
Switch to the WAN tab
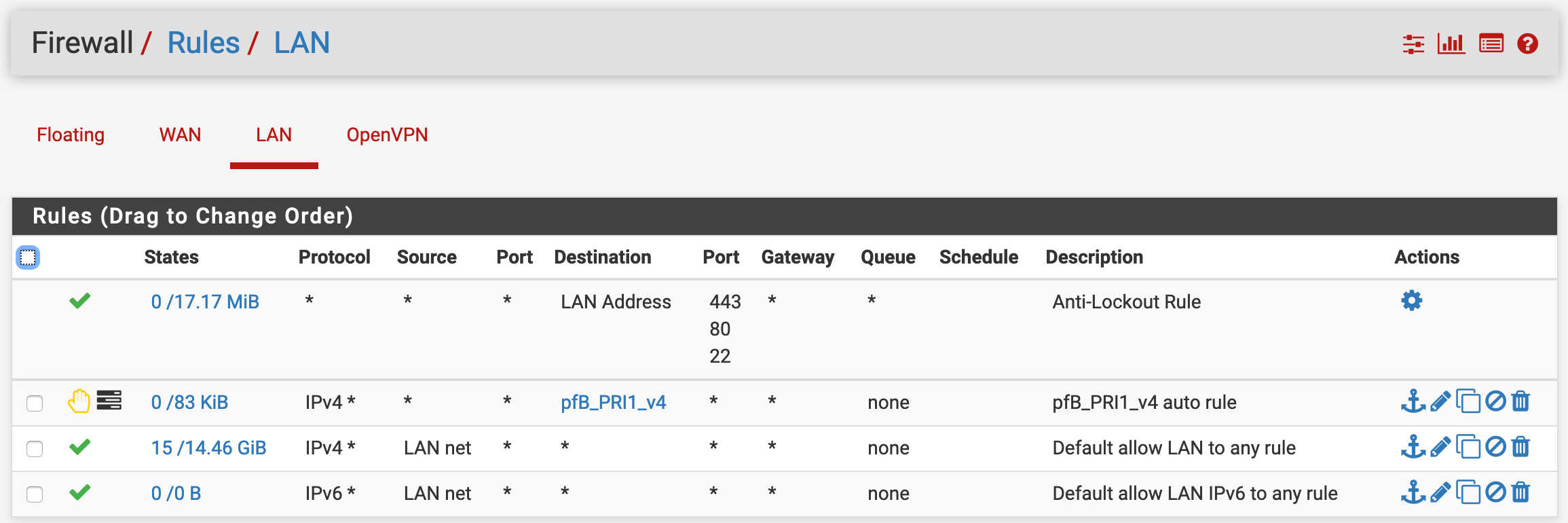coord(180,135)
